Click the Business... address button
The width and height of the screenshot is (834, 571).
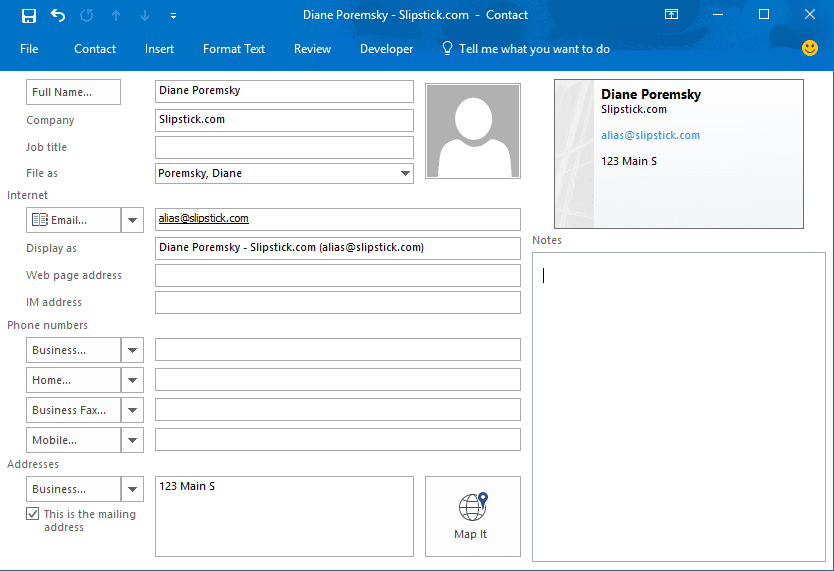click(73, 489)
